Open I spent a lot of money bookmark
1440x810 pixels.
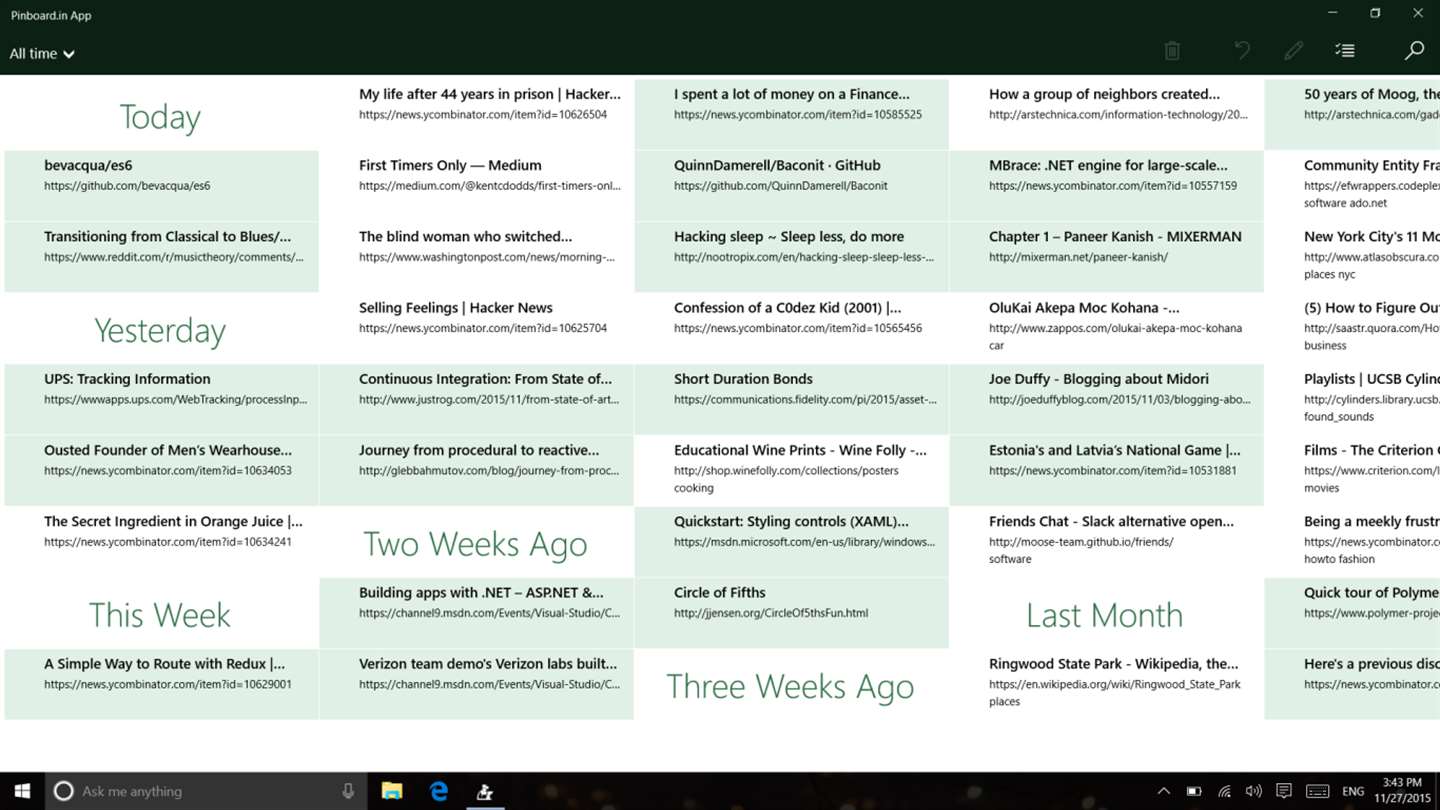792,115
